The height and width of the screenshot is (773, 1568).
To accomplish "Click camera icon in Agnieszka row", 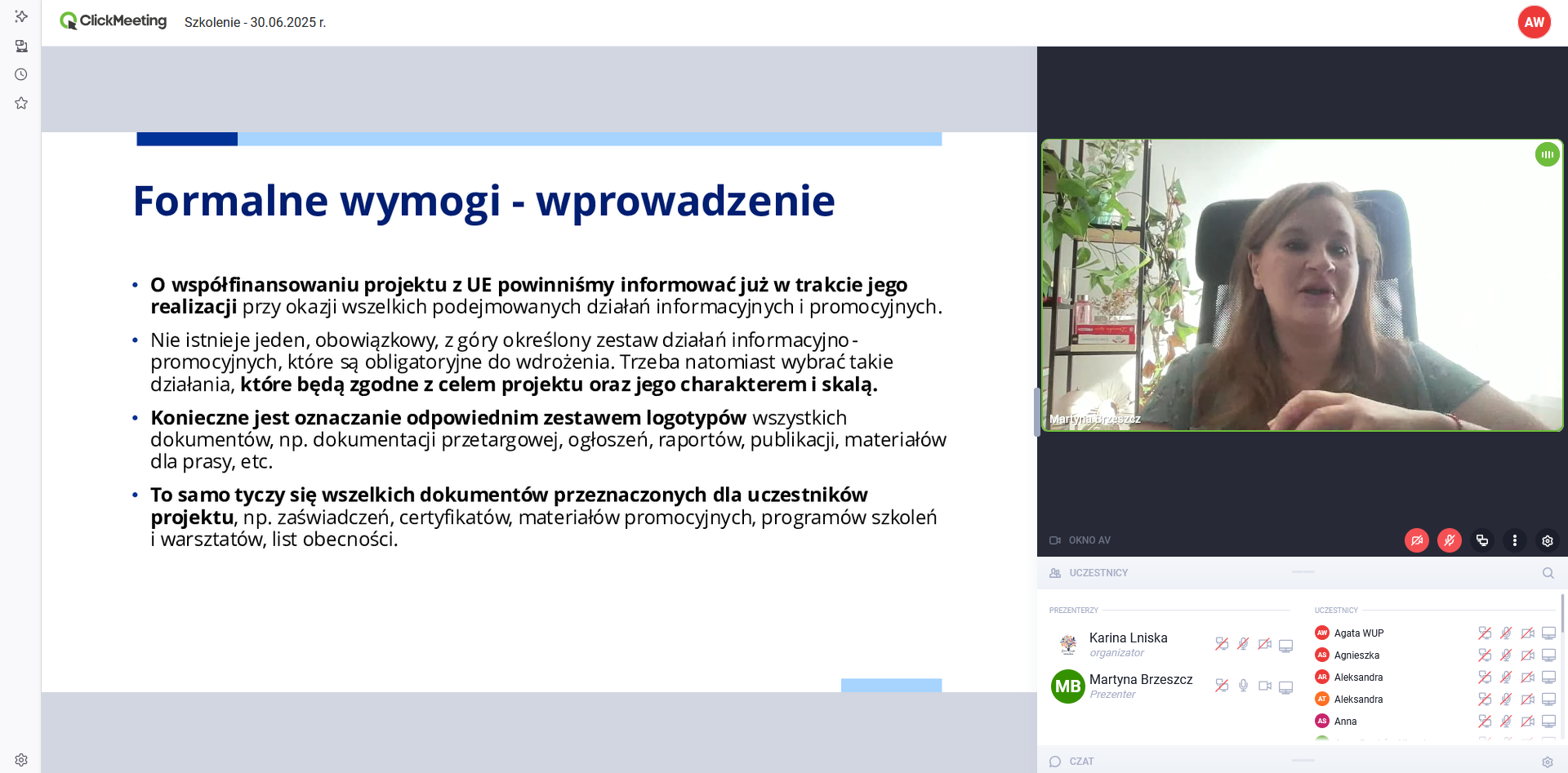I will [1527, 655].
